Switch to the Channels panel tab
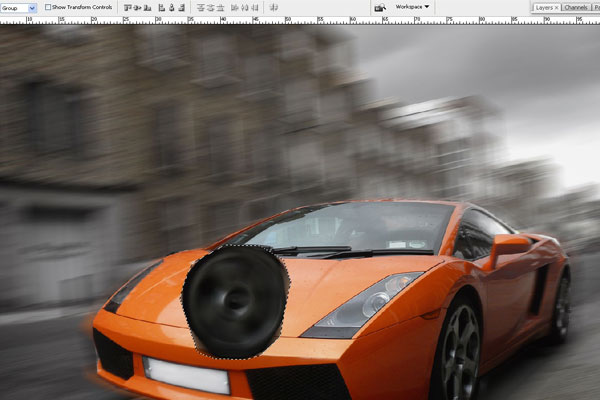This screenshot has width=600, height=400. (x=576, y=8)
